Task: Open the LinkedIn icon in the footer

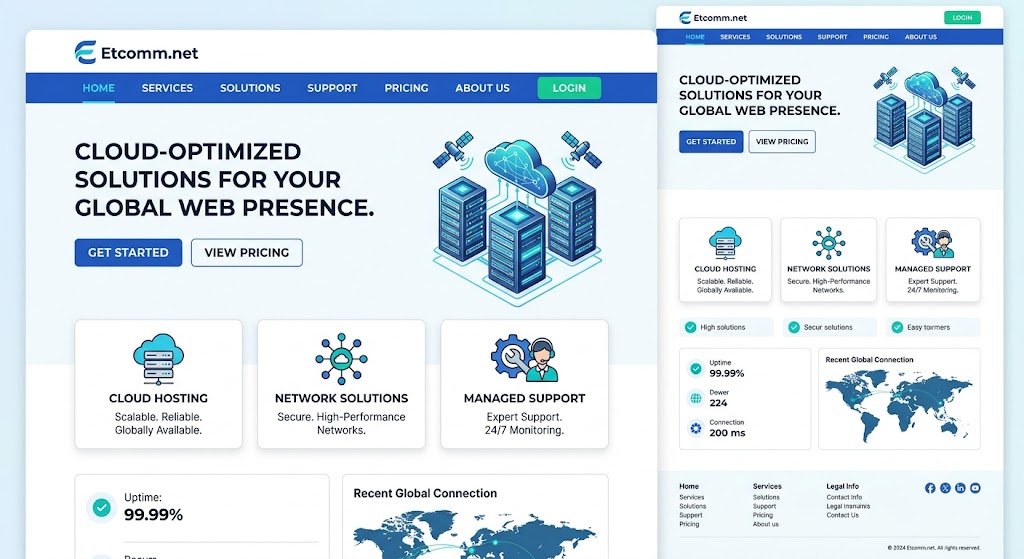Action: [960, 488]
